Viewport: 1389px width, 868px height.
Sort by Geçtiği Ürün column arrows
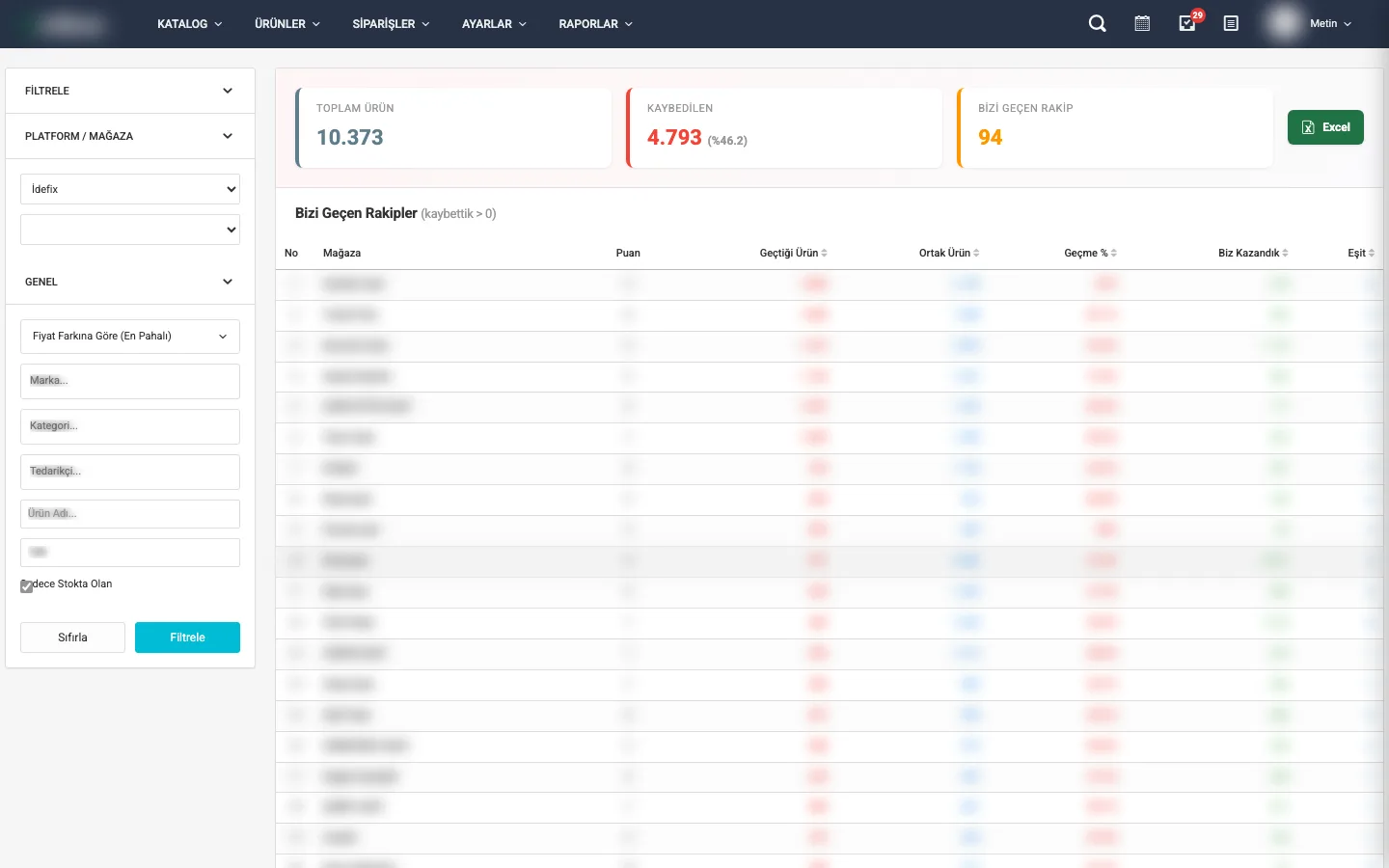pyautogui.click(x=824, y=254)
